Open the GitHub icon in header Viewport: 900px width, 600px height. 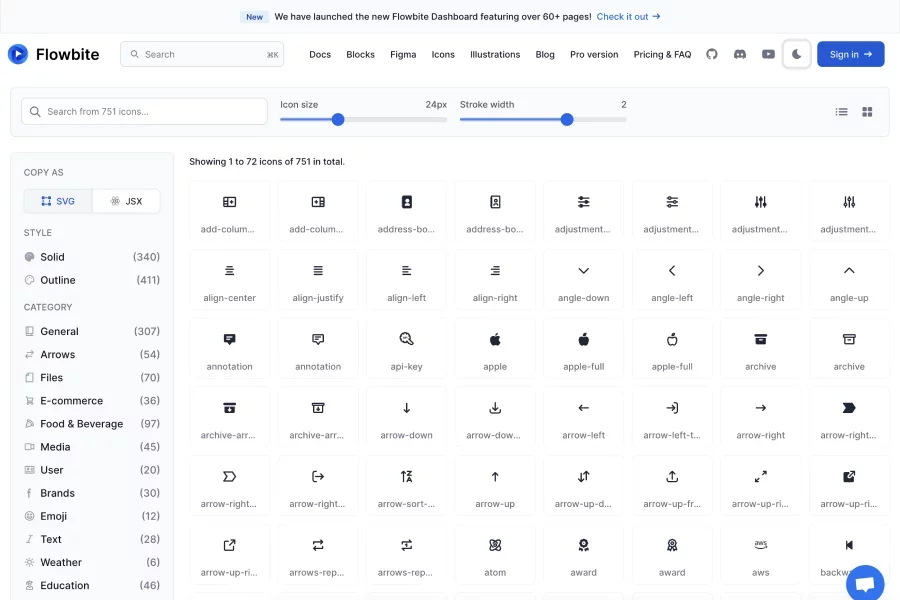click(x=712, y=54)
